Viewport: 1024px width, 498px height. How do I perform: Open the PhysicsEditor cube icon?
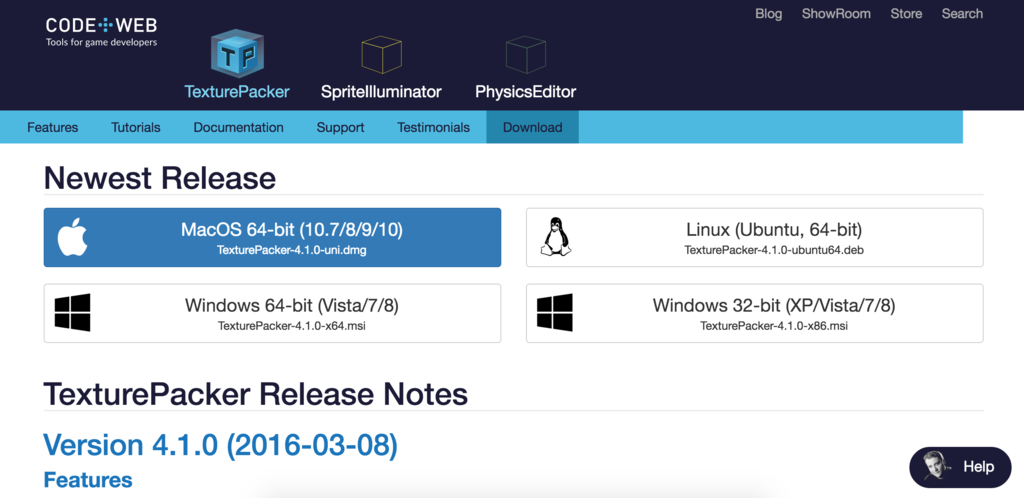(x=526, y=54)
